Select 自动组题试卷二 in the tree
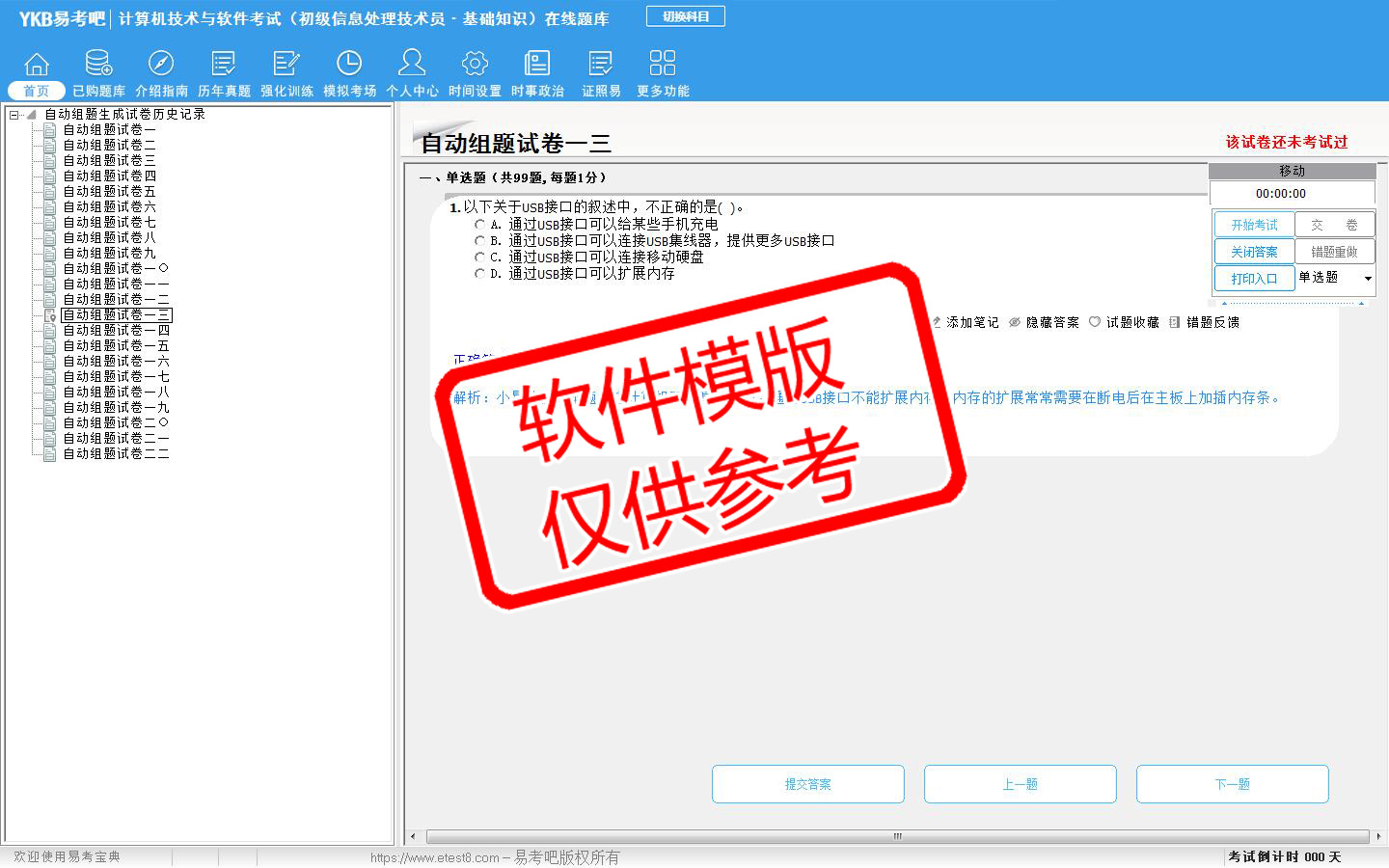This screenshot has width=1389, height=868. click(x=109, y=145)
